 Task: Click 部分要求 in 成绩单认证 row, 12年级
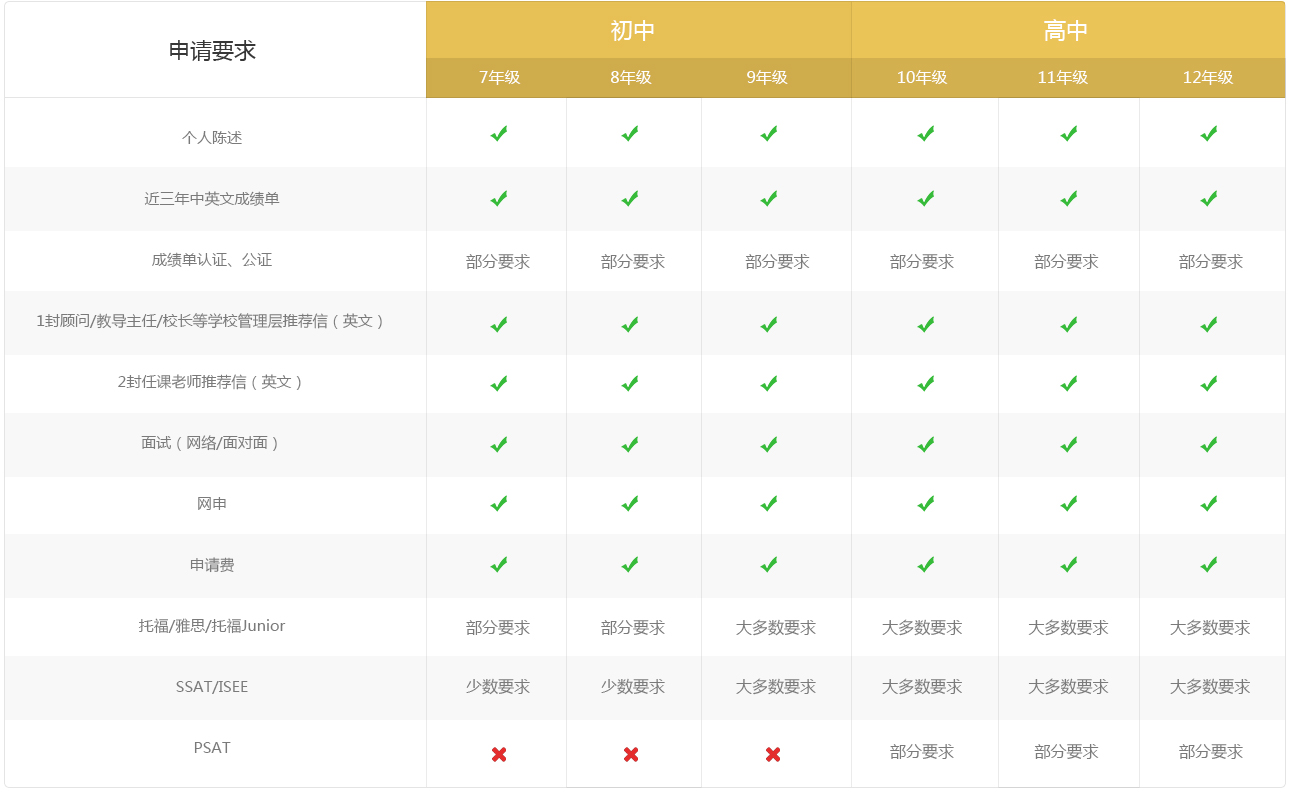1211,262
